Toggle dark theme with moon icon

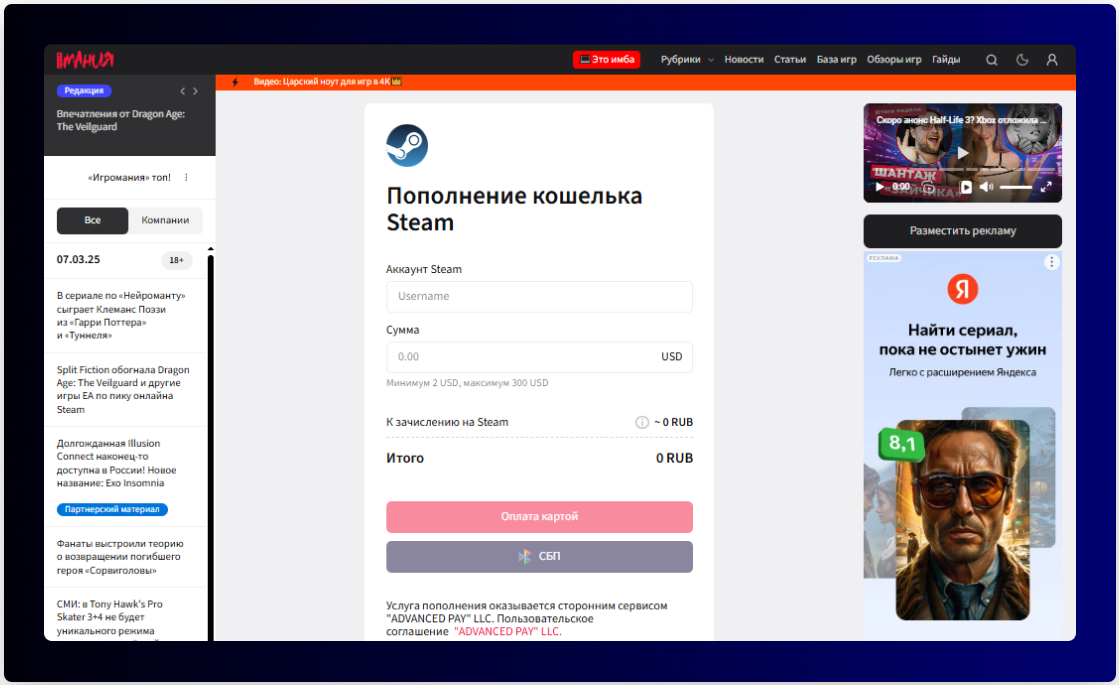tap(1021, 59)
